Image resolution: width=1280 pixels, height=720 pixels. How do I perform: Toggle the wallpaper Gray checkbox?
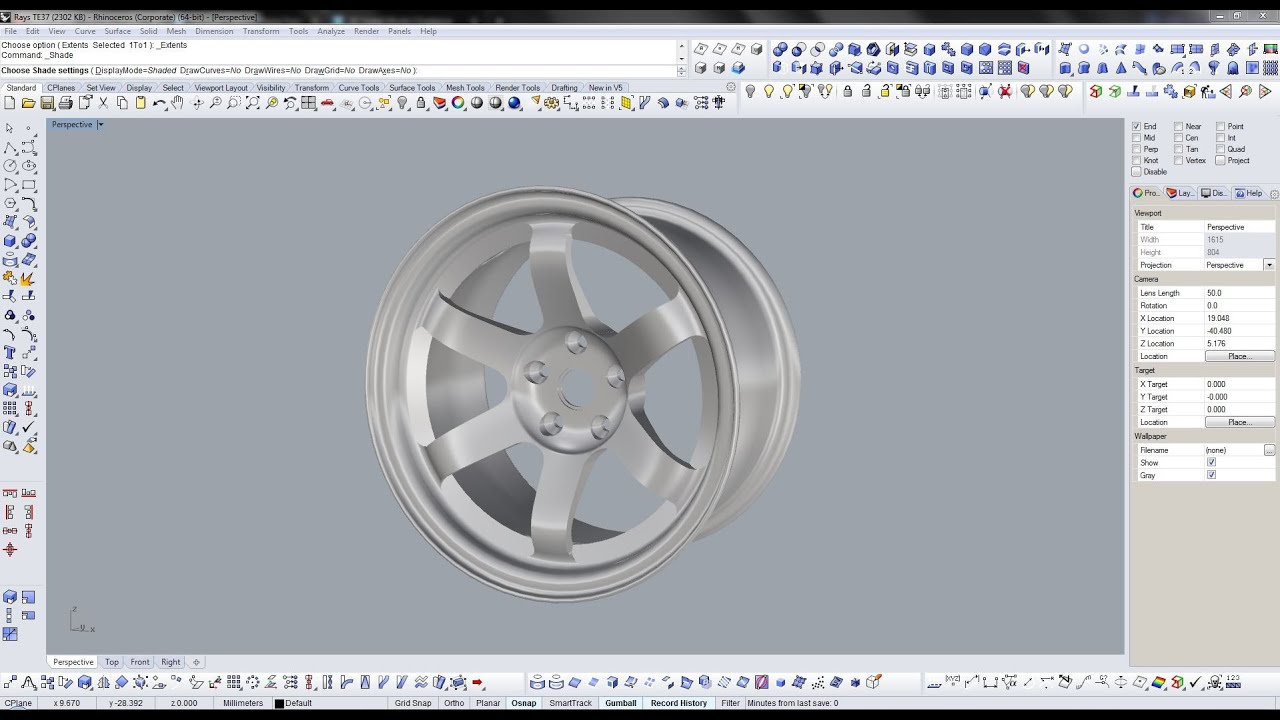pos(1211,475)
